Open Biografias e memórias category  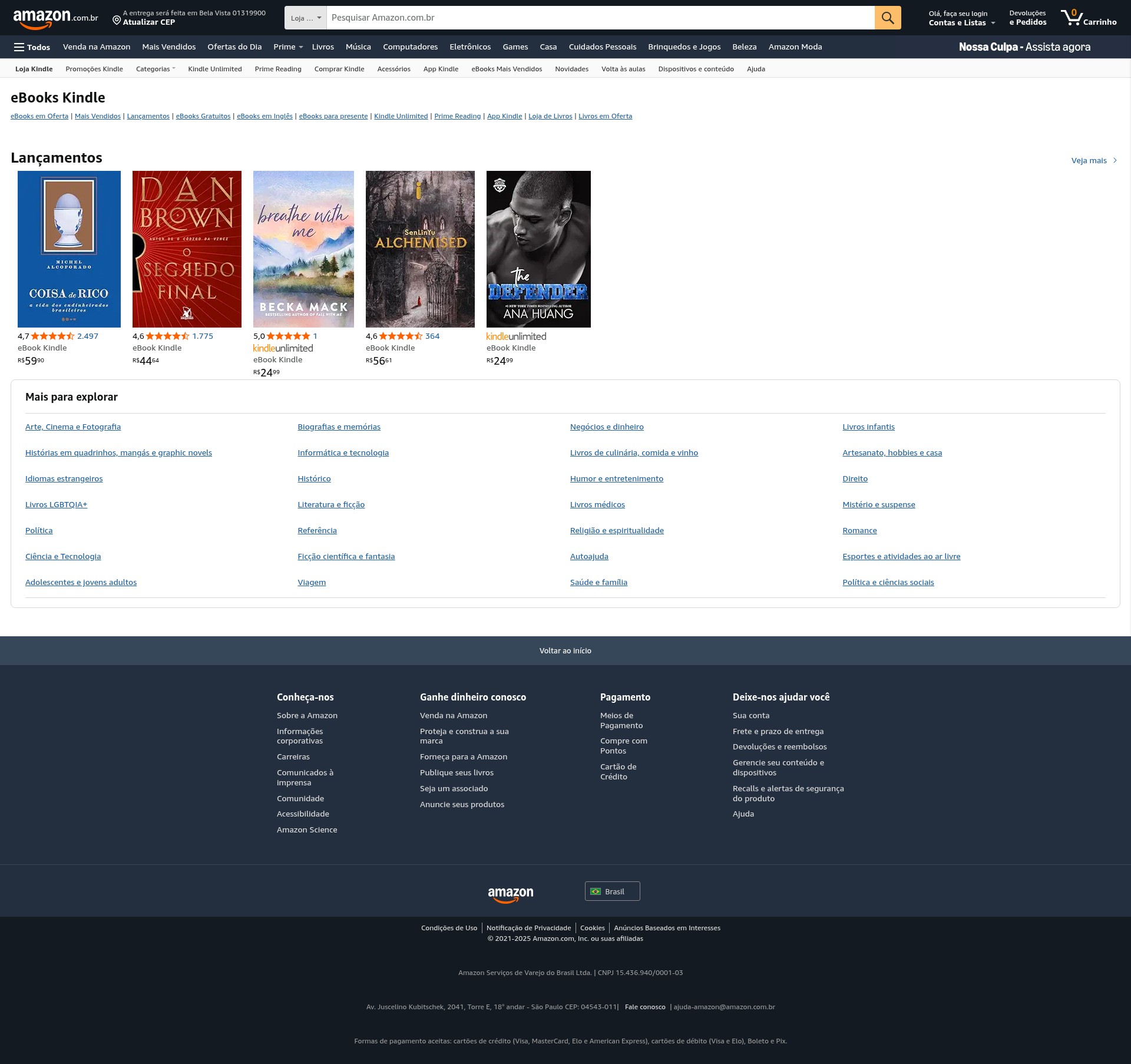339,427
